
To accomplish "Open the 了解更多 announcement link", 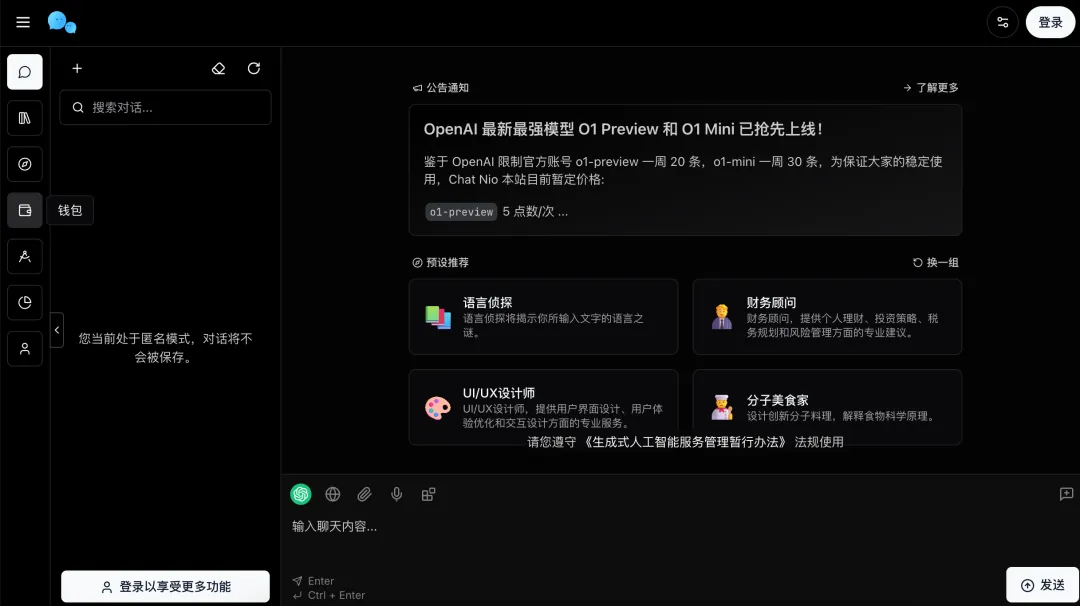I will (932, 87).
